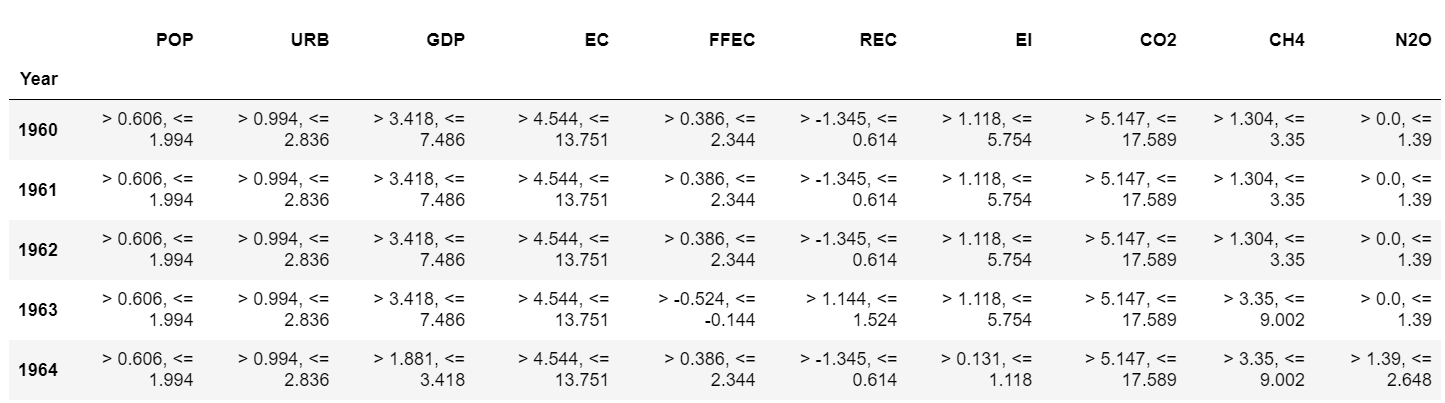Select the 1962 row label
Image resolution: width=1445 pixels, height=403 pixels.
(x=38, y=250)
